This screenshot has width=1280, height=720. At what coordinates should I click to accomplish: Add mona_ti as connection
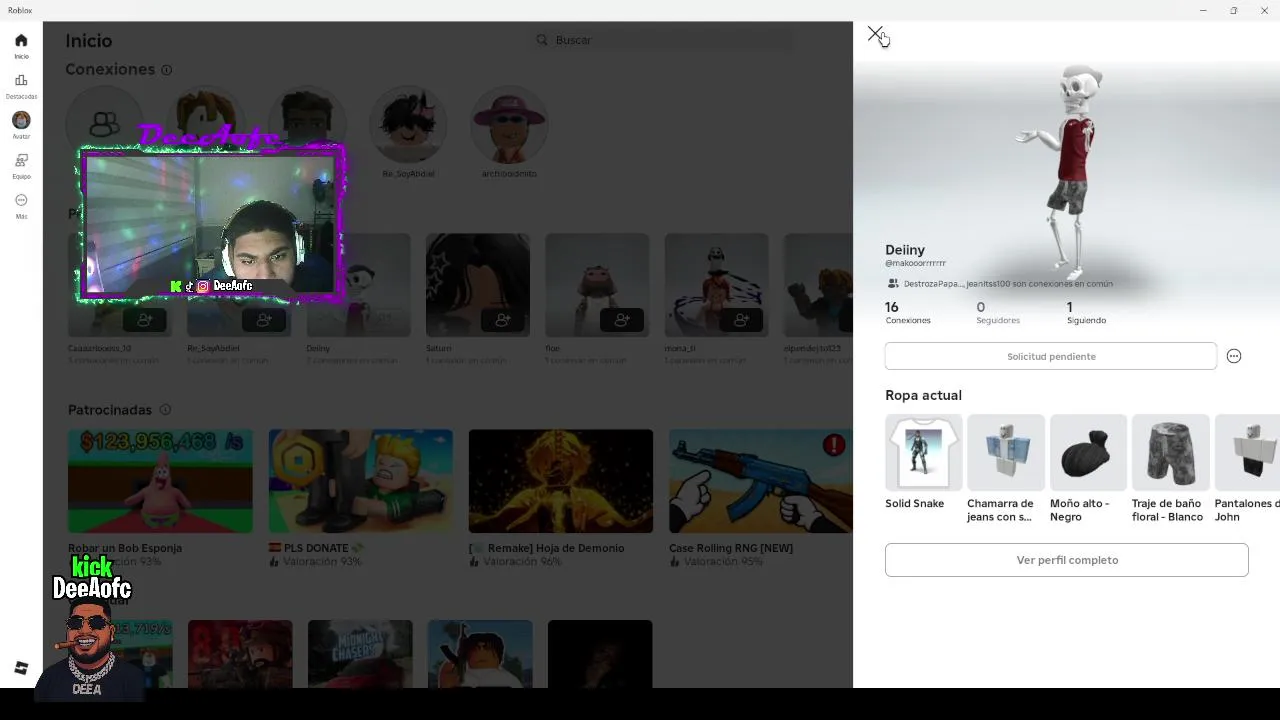coord(741,320)
